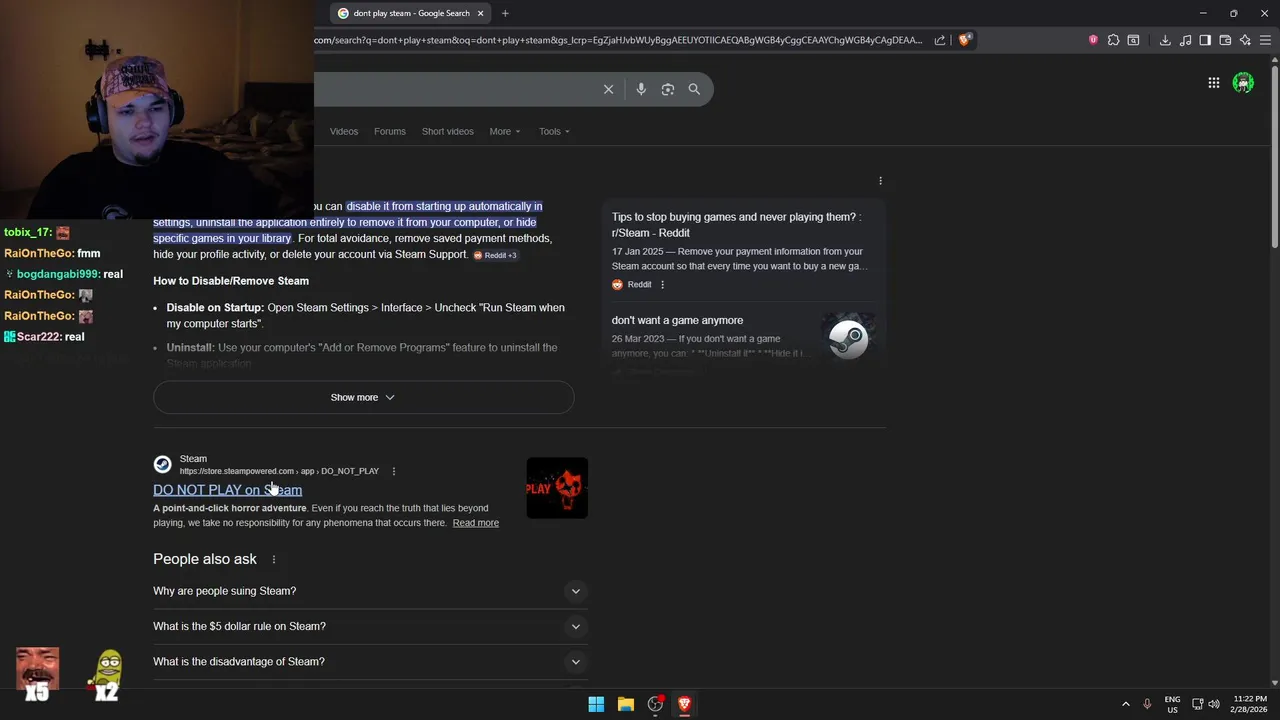Click the tab search toolbar icon
1280x720 pixels.
point(1133,40)
